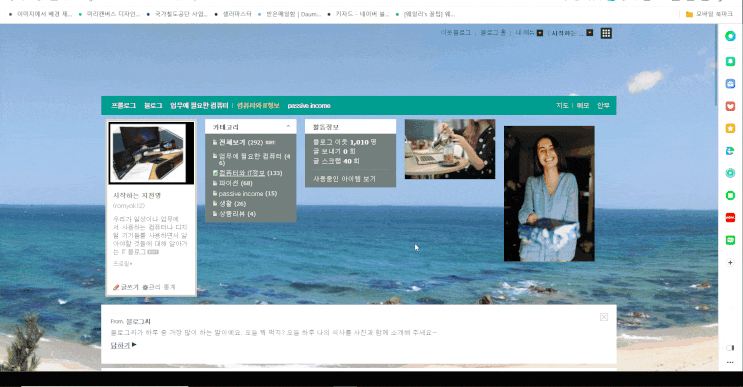The width and height of the screenshot is (743, 387).
Task: Click the desk setup profile photo
Action: click(151, 153)
